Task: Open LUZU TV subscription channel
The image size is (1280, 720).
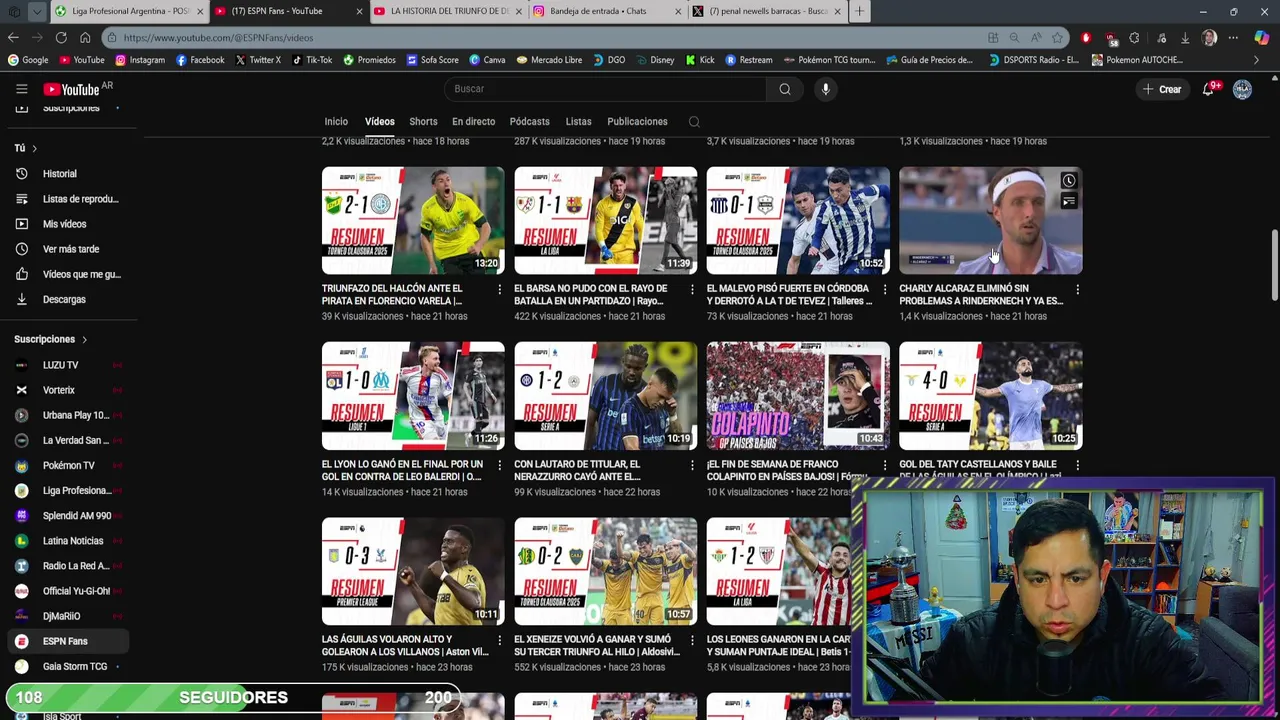Action: click(68, 365)
